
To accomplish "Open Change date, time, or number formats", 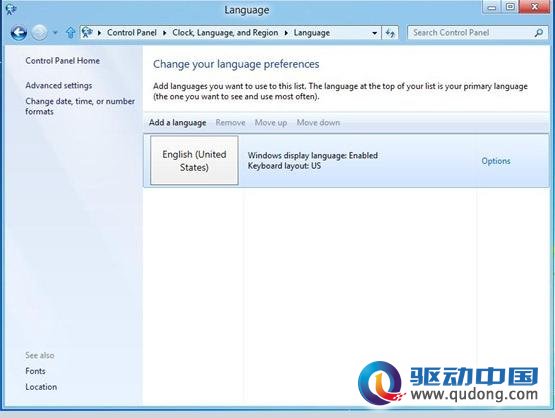I will tap(80, 106).
